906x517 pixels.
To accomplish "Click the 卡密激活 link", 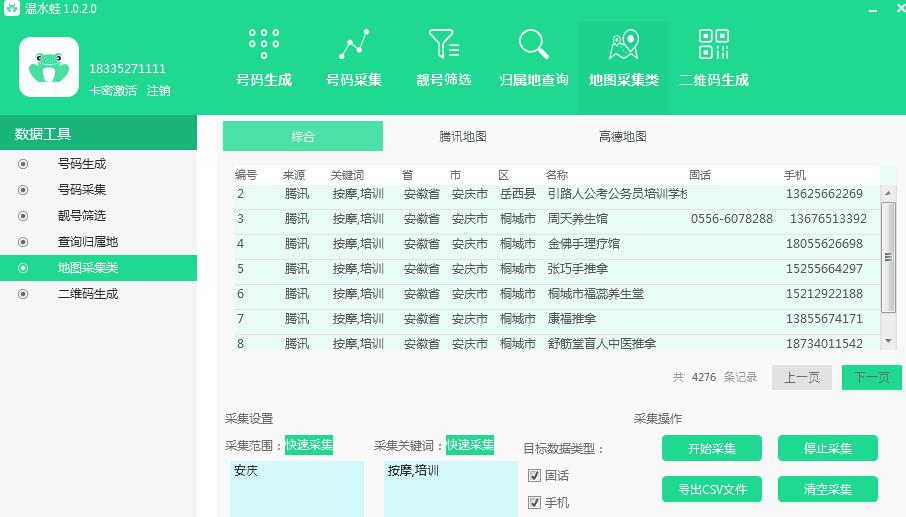I will click(113, 91).
